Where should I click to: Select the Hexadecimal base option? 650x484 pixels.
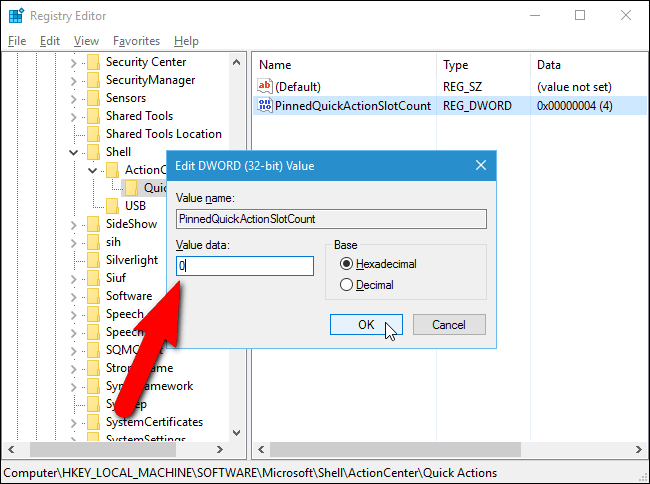(346, 264)
